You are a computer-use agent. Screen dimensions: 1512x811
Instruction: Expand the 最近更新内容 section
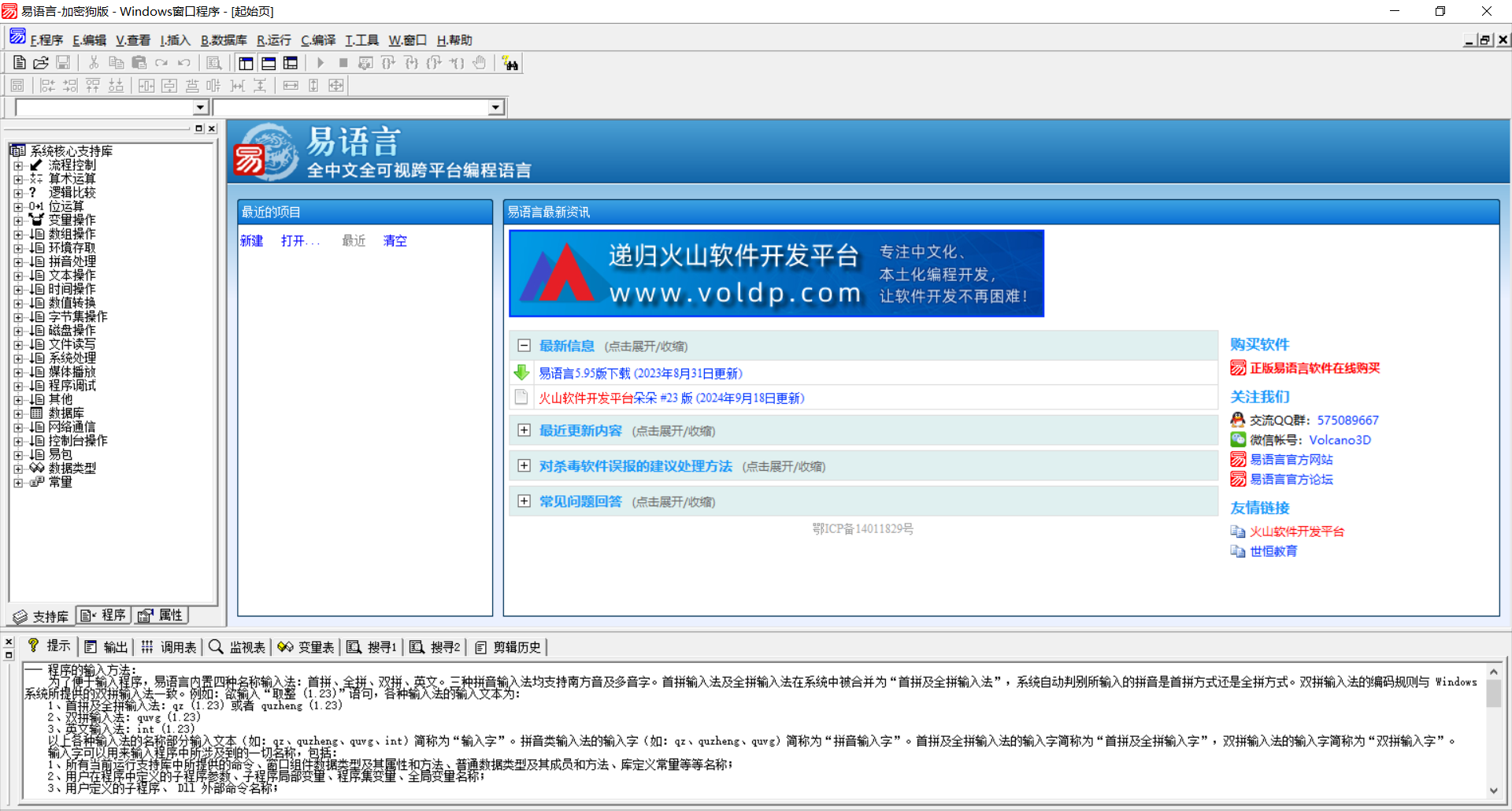524,430
